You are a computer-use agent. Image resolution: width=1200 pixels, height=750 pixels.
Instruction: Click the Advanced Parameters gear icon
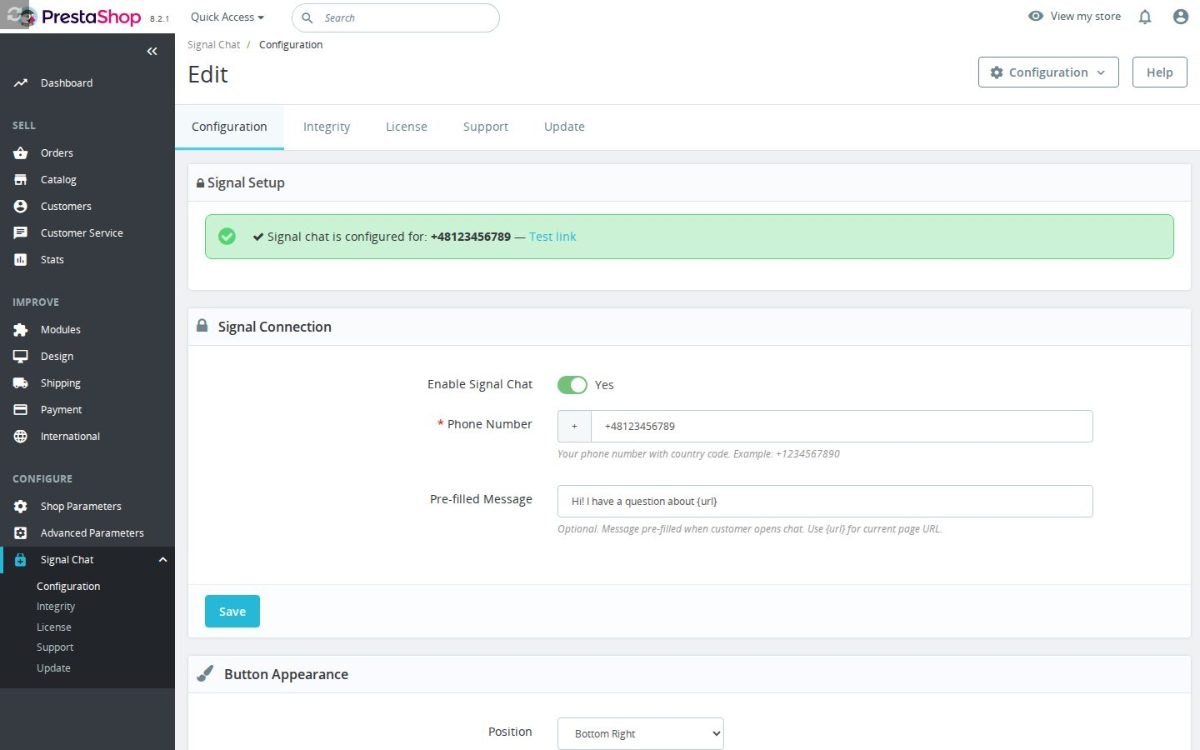pos(20,533)
